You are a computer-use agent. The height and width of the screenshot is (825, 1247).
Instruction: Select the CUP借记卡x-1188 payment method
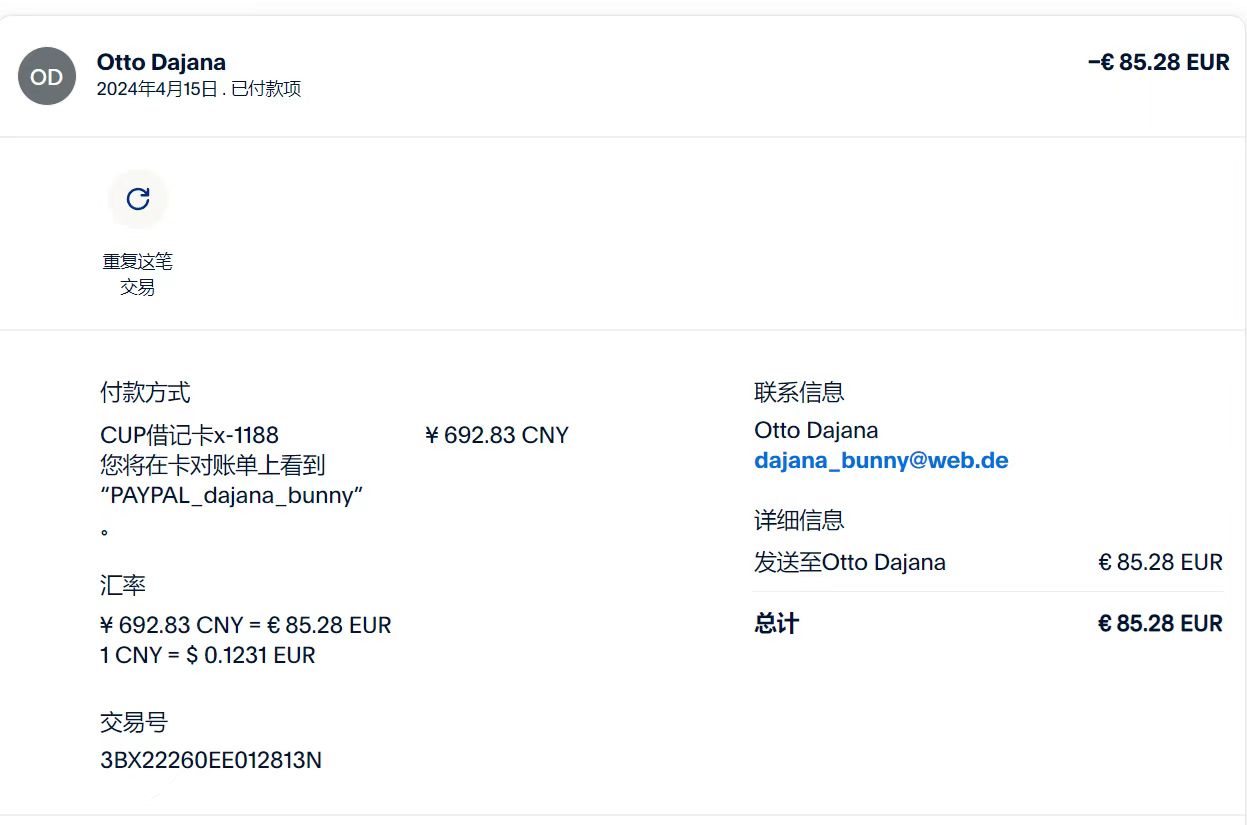(x=189, y=435)
